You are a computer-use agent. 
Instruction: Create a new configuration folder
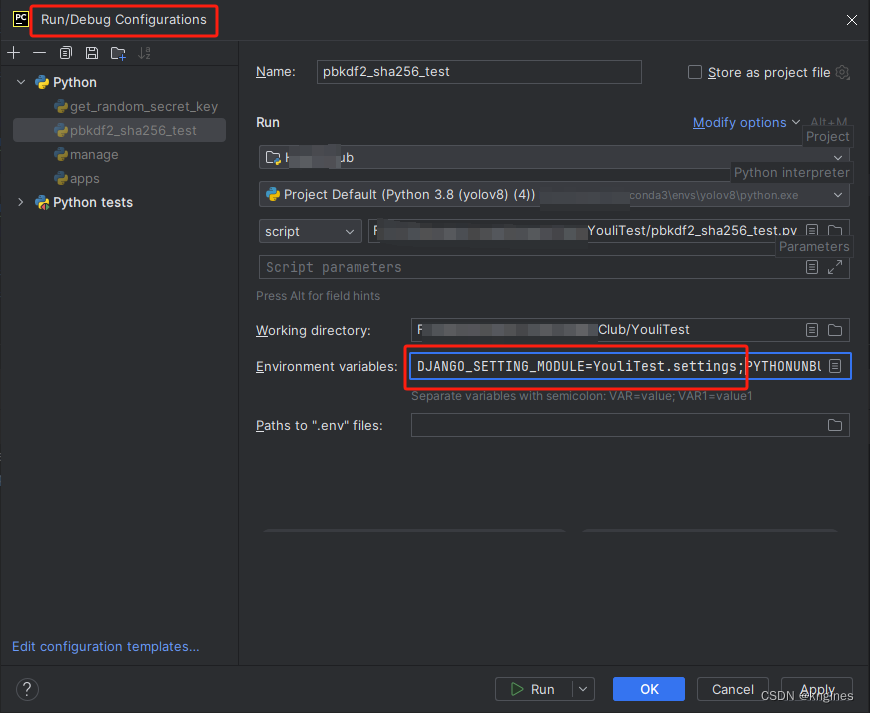pyautogui.click(x=118, y=52)
